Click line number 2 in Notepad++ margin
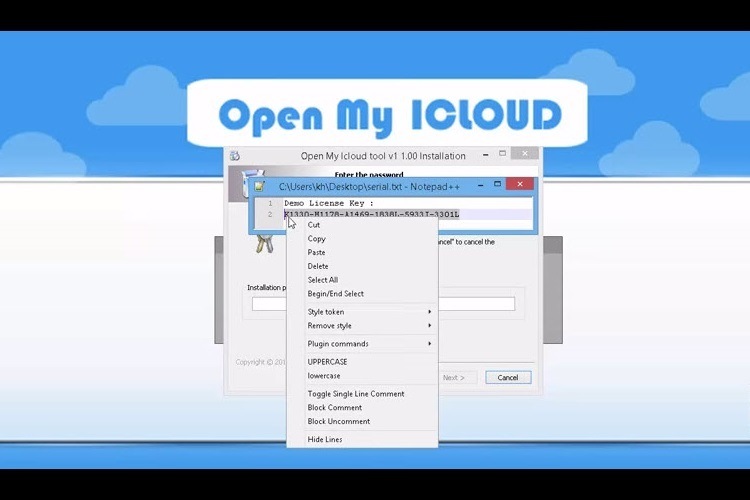750x500 pixels. coord(270,214)
